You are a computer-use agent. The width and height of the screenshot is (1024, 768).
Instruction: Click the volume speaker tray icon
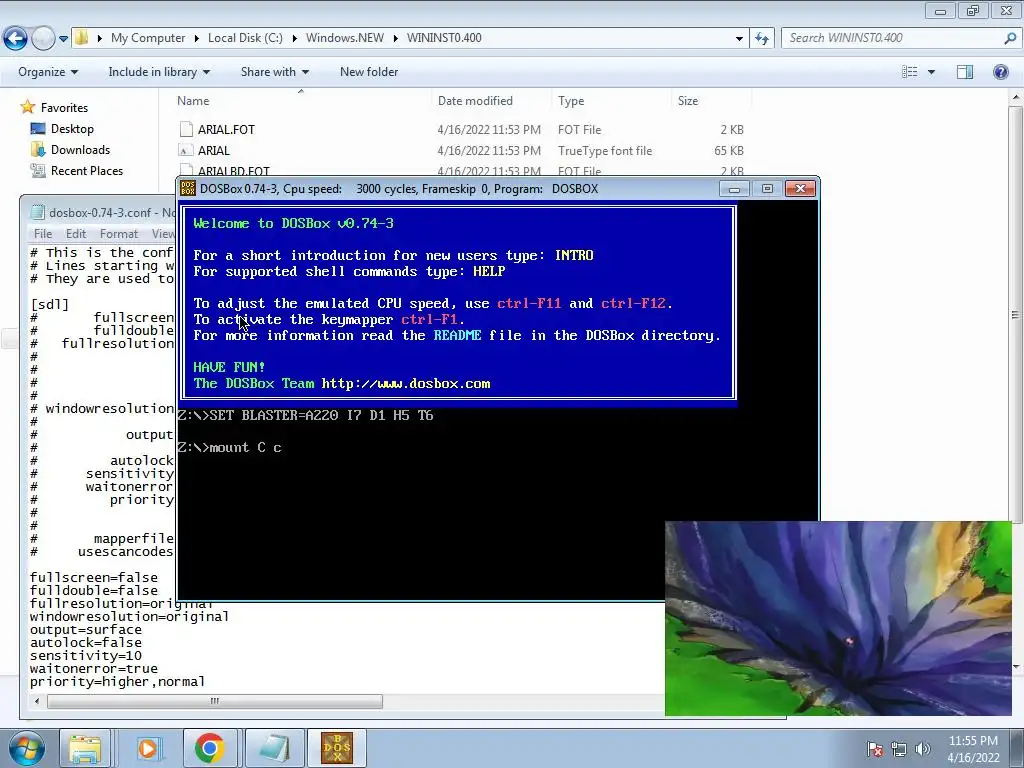click(922, 749)
